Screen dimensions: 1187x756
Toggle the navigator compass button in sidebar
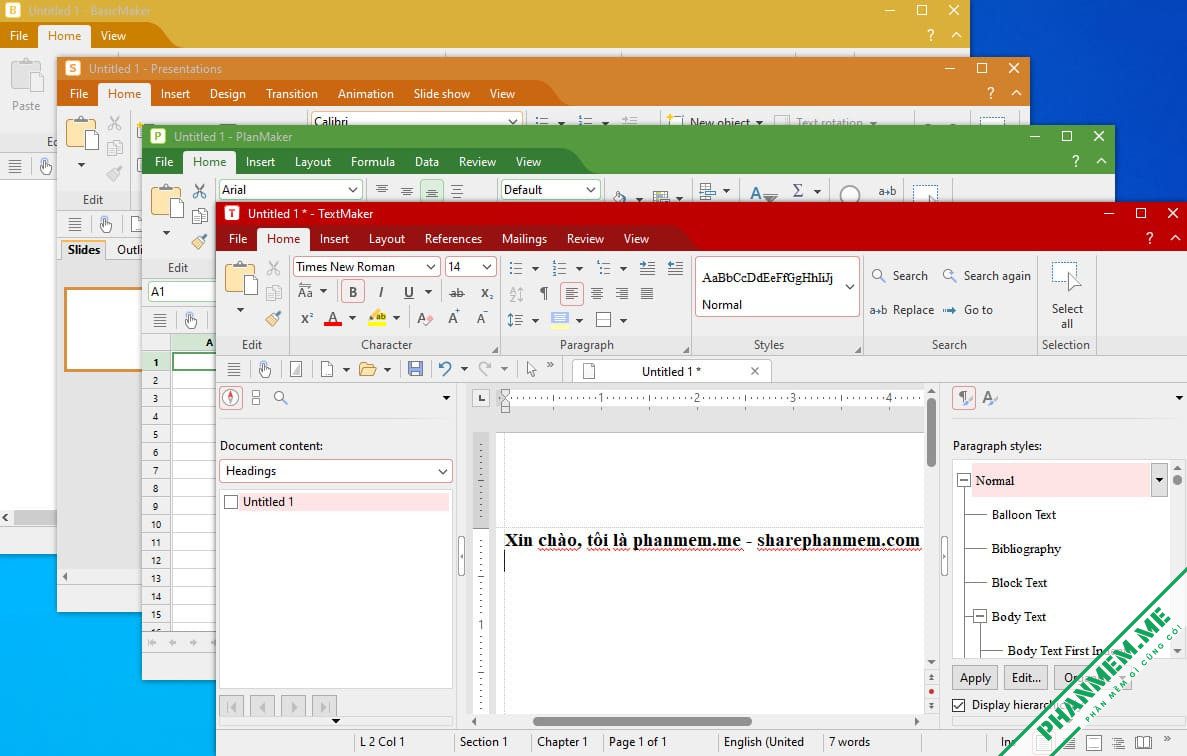pos(231,397)
